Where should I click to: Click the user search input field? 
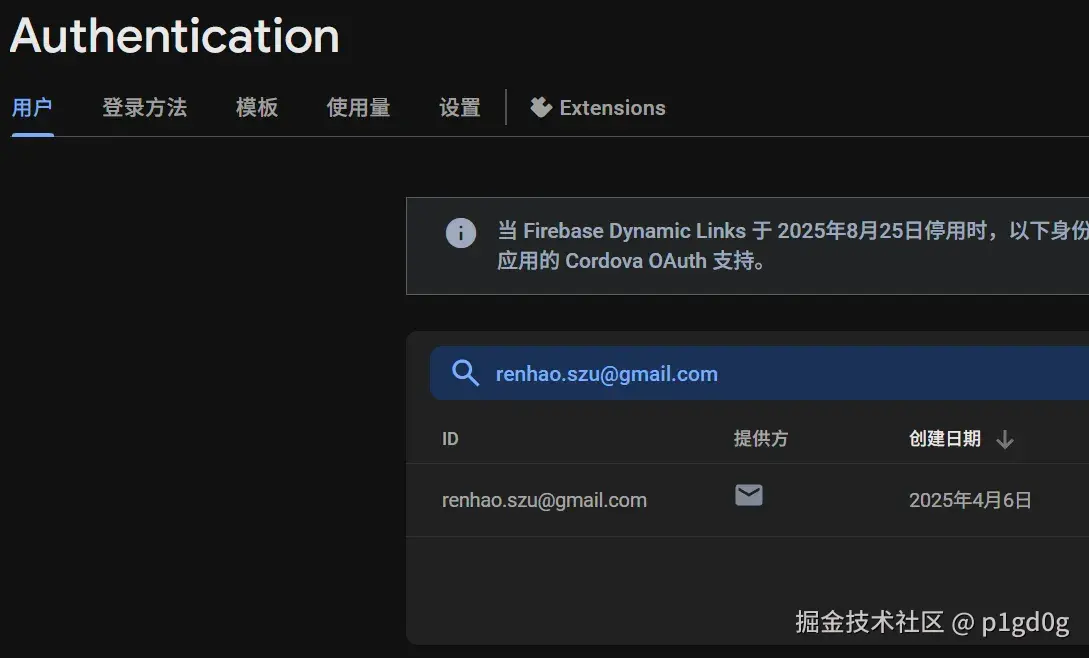pos(759,373)
